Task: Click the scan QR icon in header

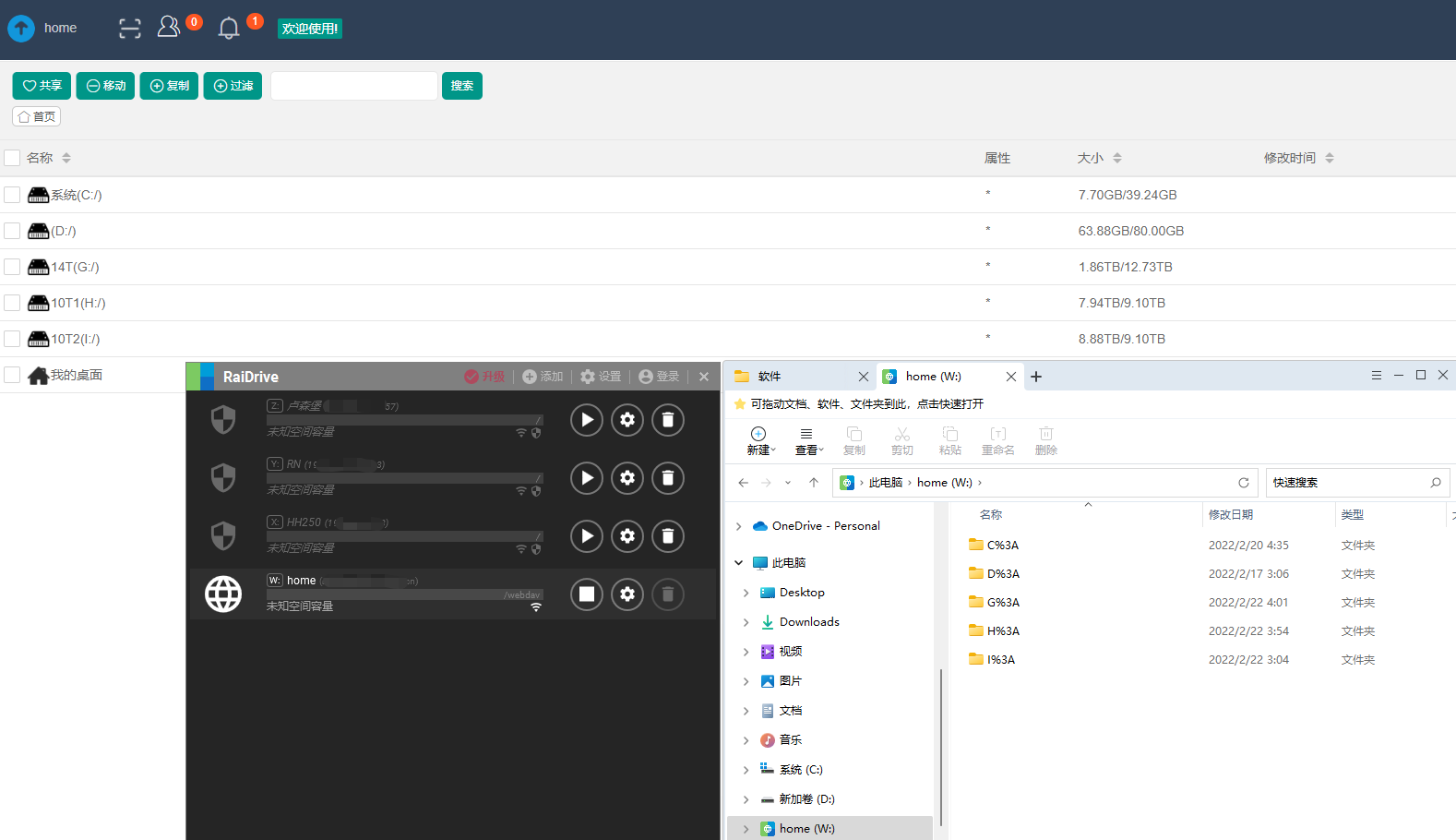Action: [130, 29]
